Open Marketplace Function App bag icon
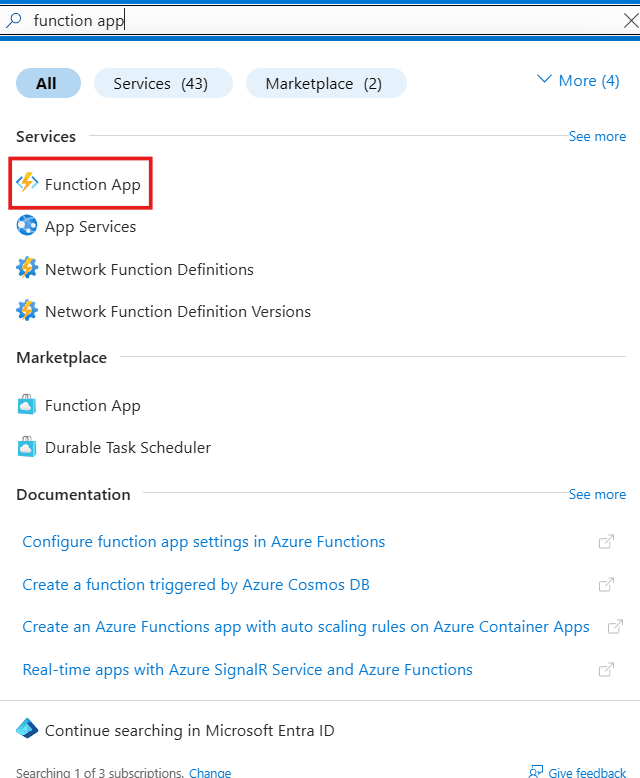The image size is (640, 778). pos(27,405)
